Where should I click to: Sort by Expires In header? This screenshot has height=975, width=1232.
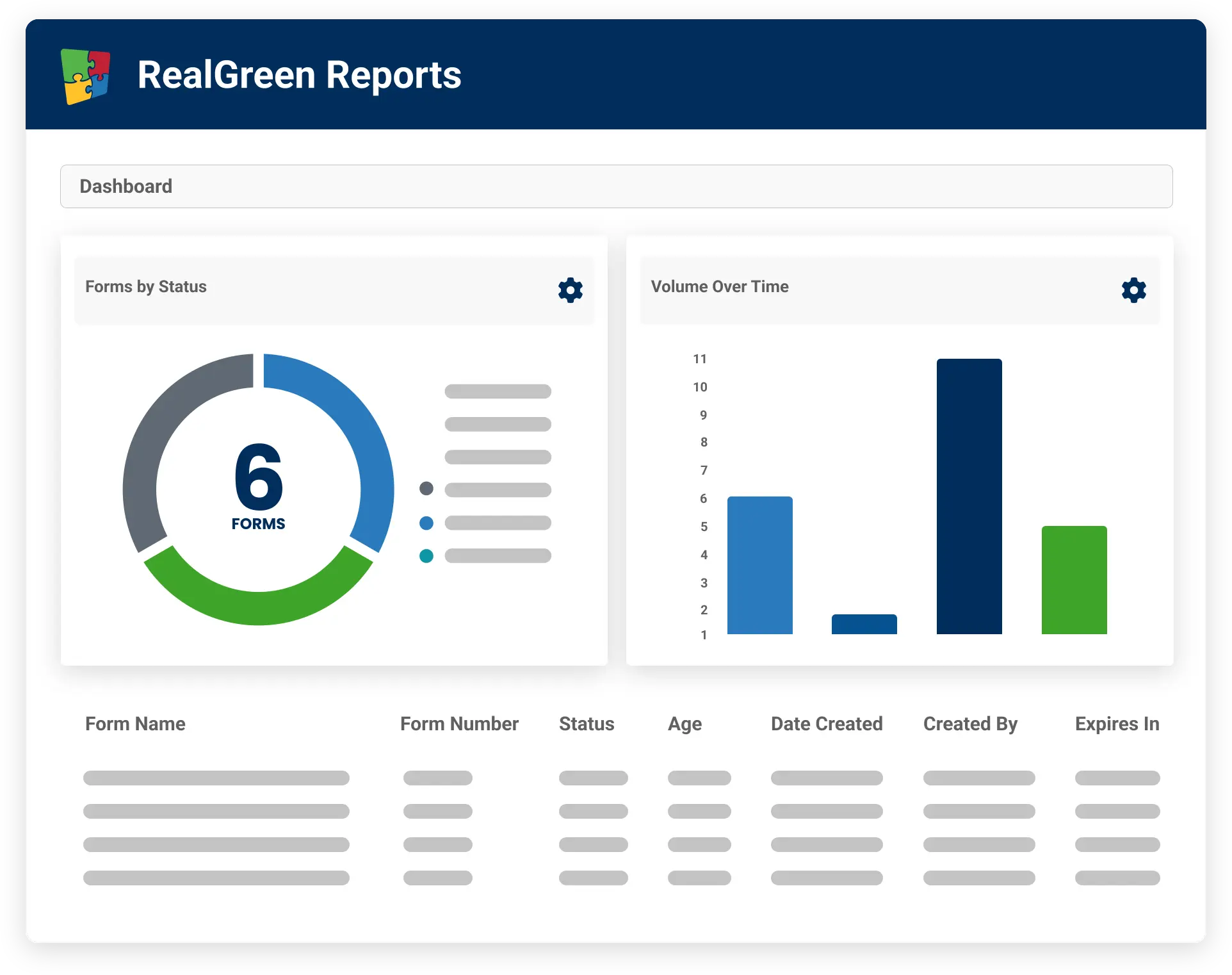(1117, 724)
